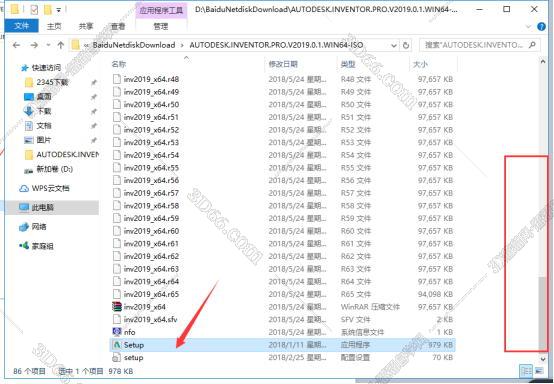The width and height of the screenshot is (554, 384).
Task: Refresh the current folder view
Action: coord(406,45)
